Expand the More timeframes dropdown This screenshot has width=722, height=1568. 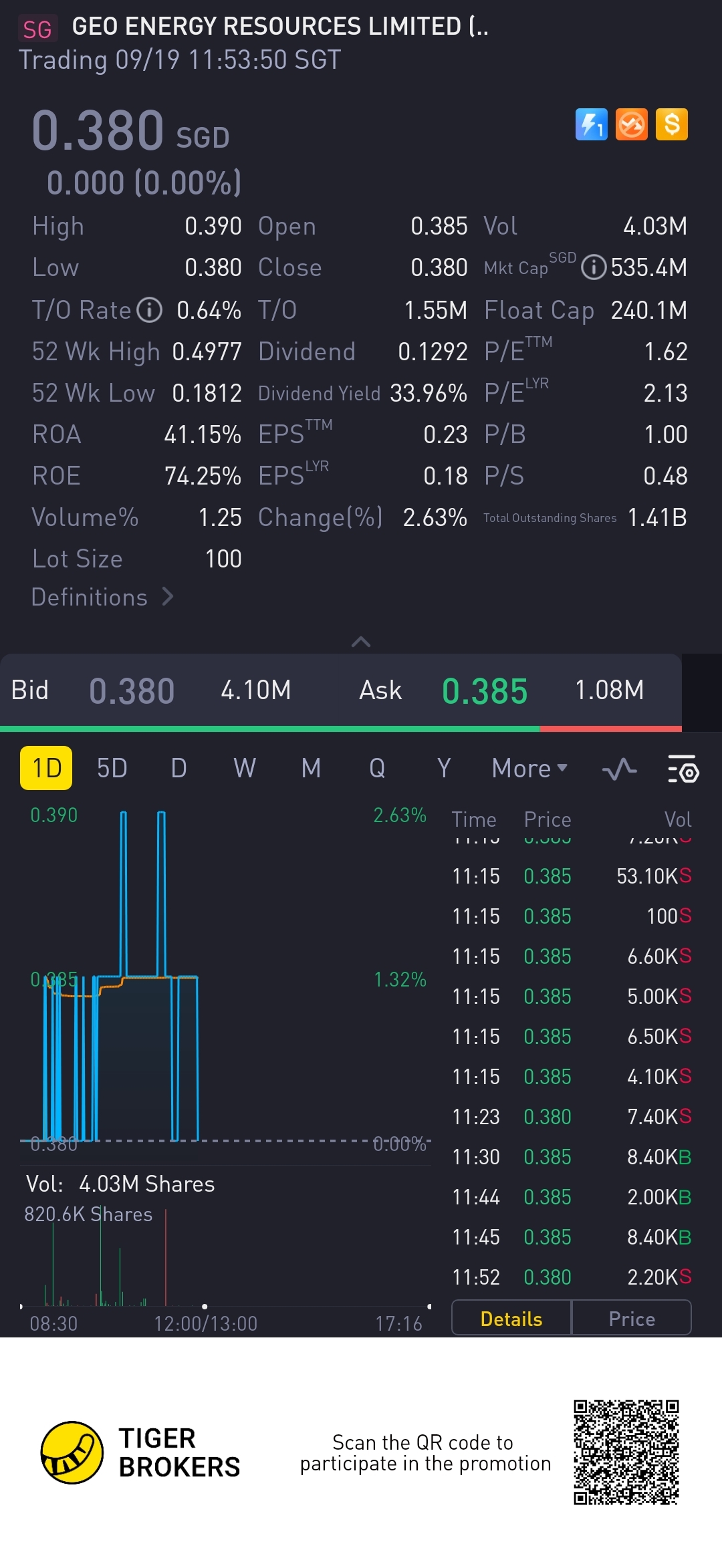click(529, 769)
